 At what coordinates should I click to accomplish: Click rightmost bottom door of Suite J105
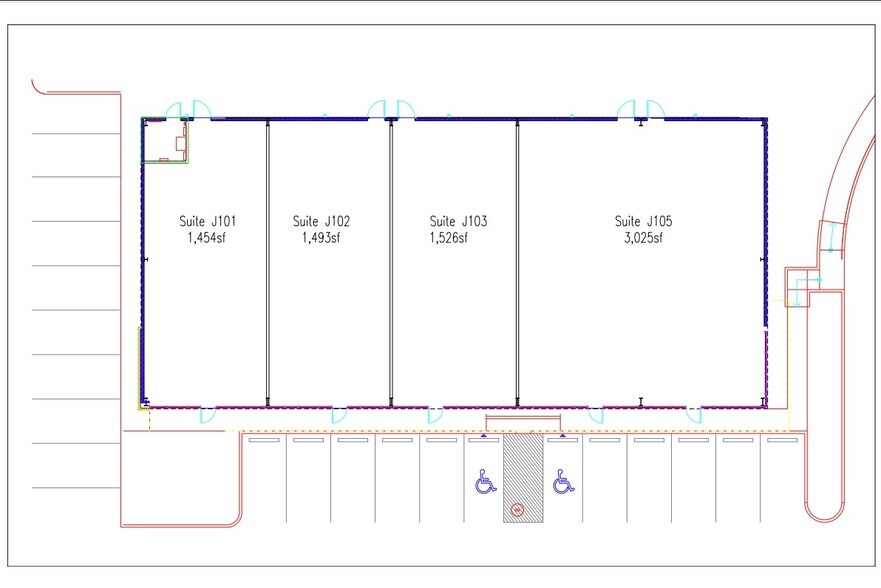pos(694,415)
